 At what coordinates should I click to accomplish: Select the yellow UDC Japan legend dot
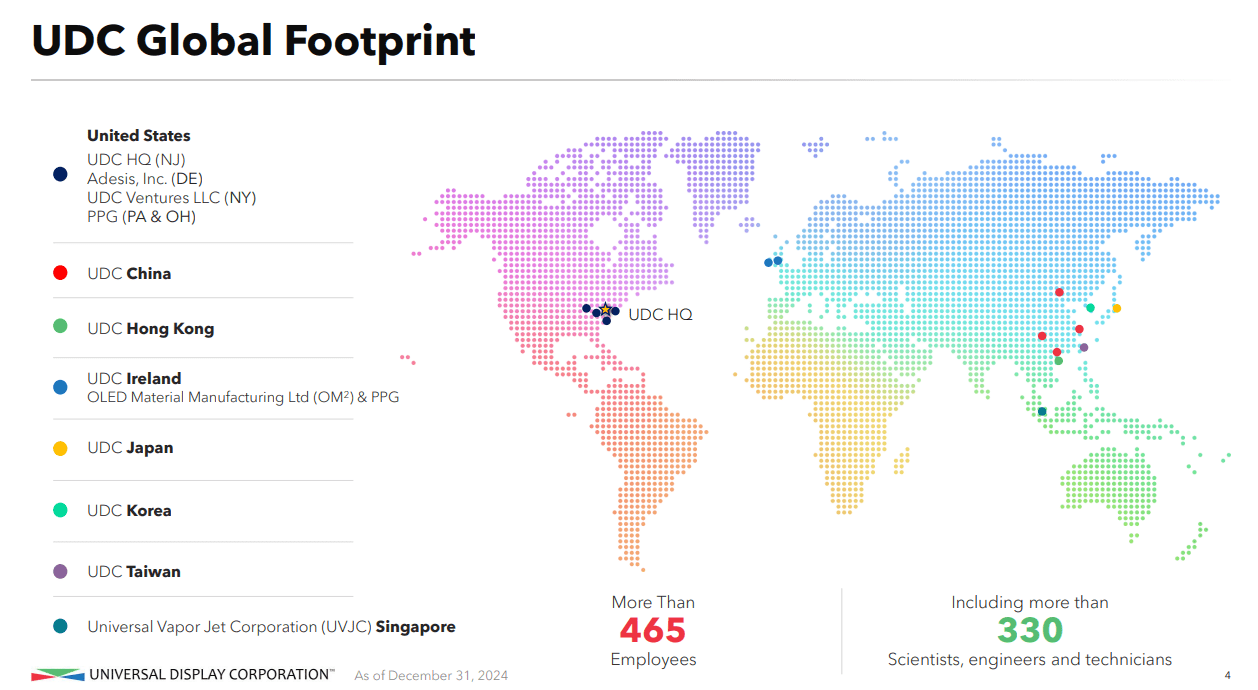pos(60,449)
